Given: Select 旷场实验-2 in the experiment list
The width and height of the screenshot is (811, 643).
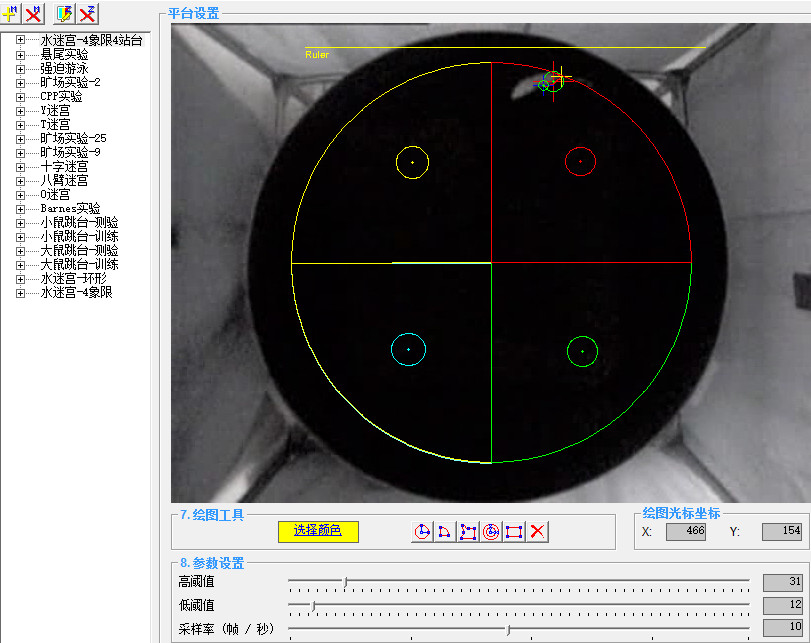Looking at the screenshot, I should pos(70,82).
